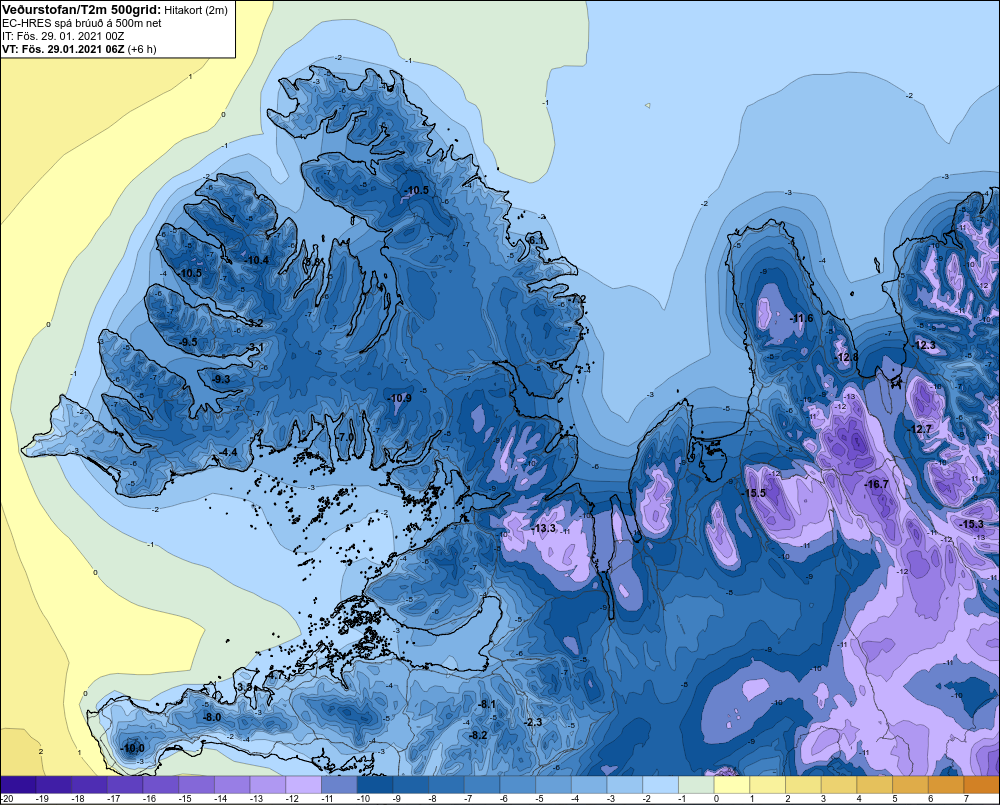The image size is (1000, 805).
Task: Click the -9.3 temperature label
Action: (x=221, y=379)
